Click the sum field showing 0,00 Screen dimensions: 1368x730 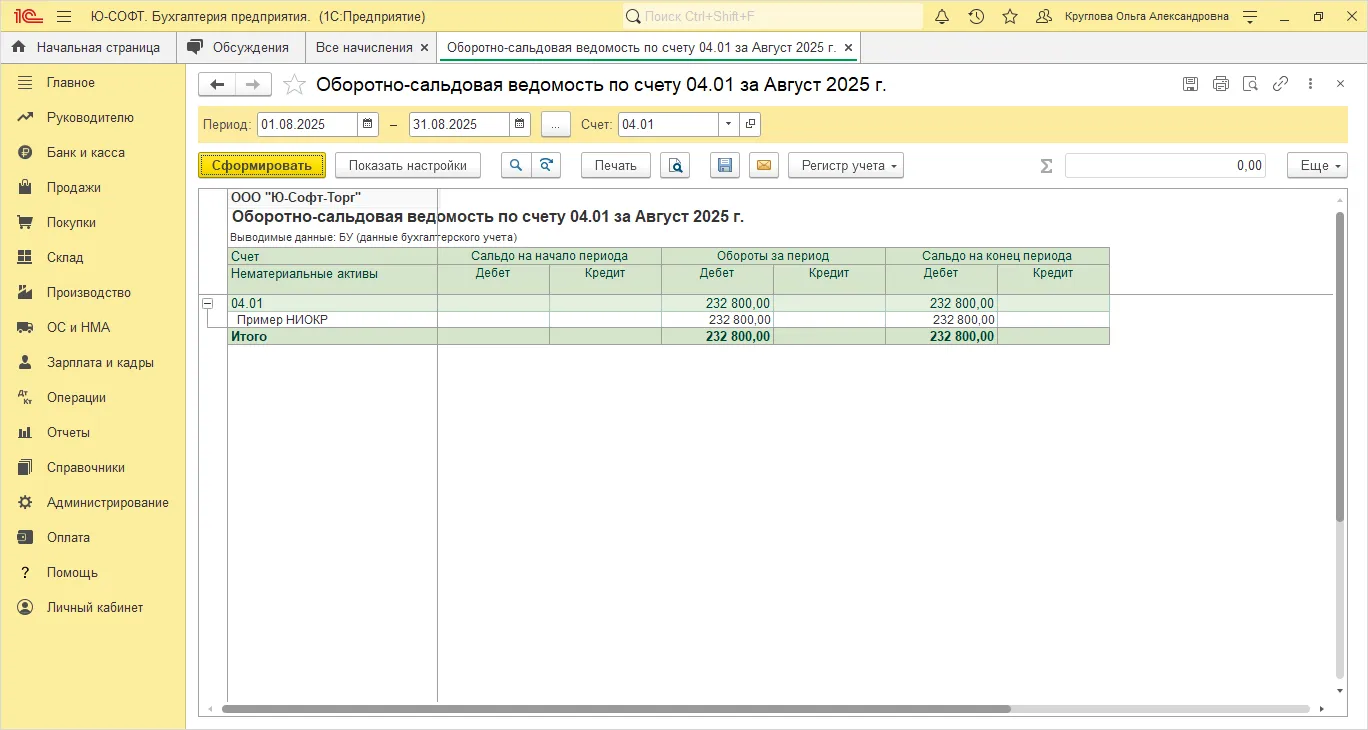tap(1165, 165)
